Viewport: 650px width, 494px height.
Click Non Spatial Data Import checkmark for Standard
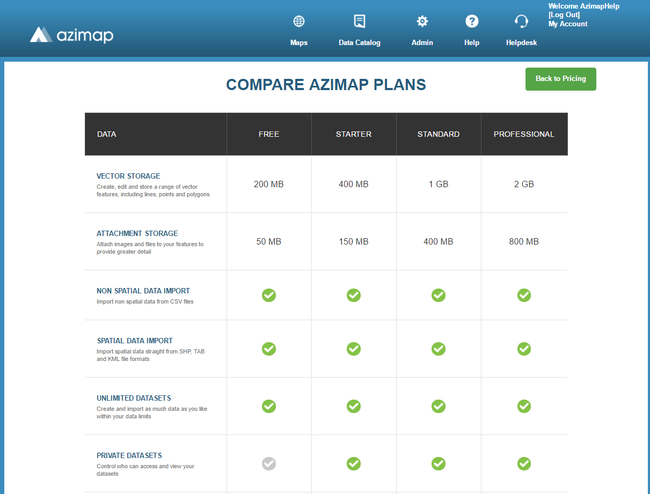[x=438, y=295]
